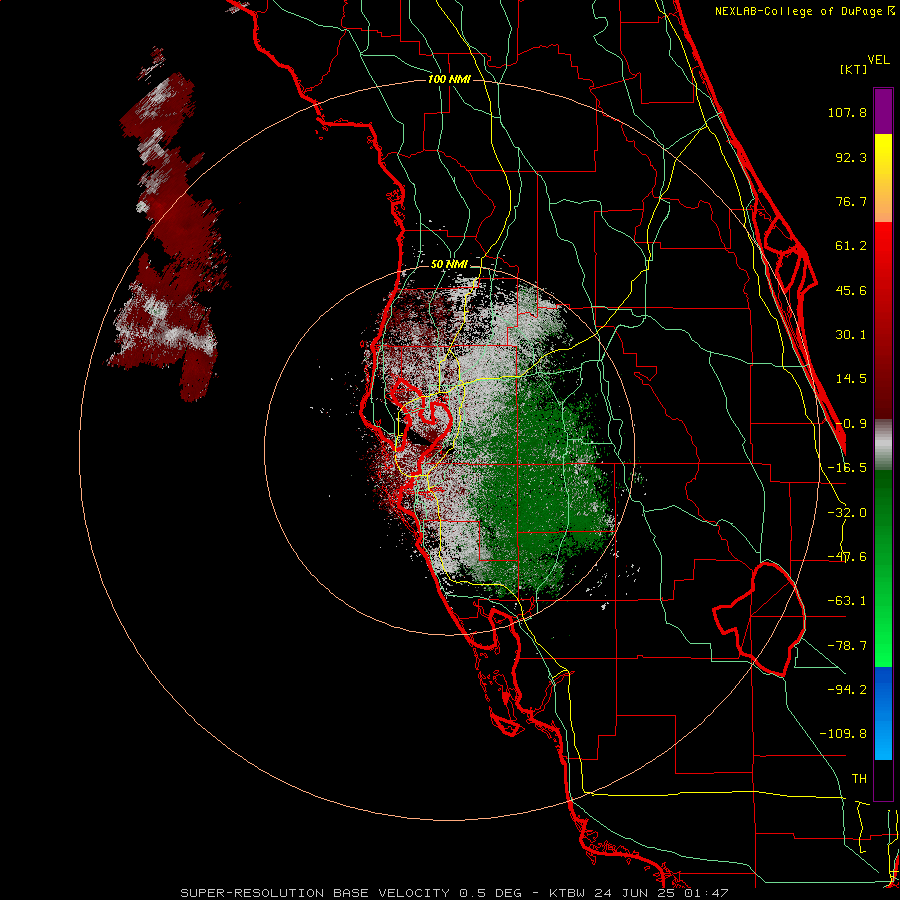
Task: Select the 107.8 velocity scale value
Action: pos(847,112)
